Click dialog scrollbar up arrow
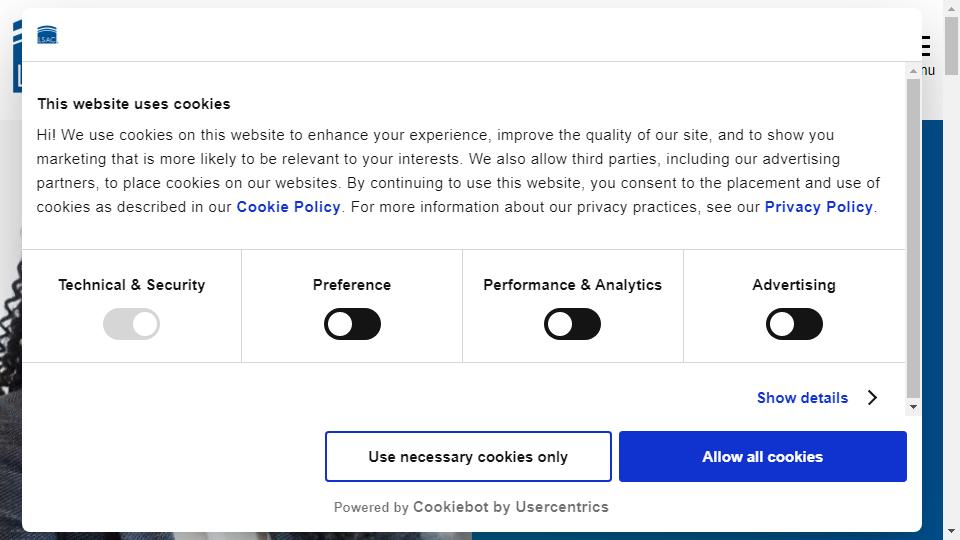Viewport: 960px width, 540px height. [913, 71]
